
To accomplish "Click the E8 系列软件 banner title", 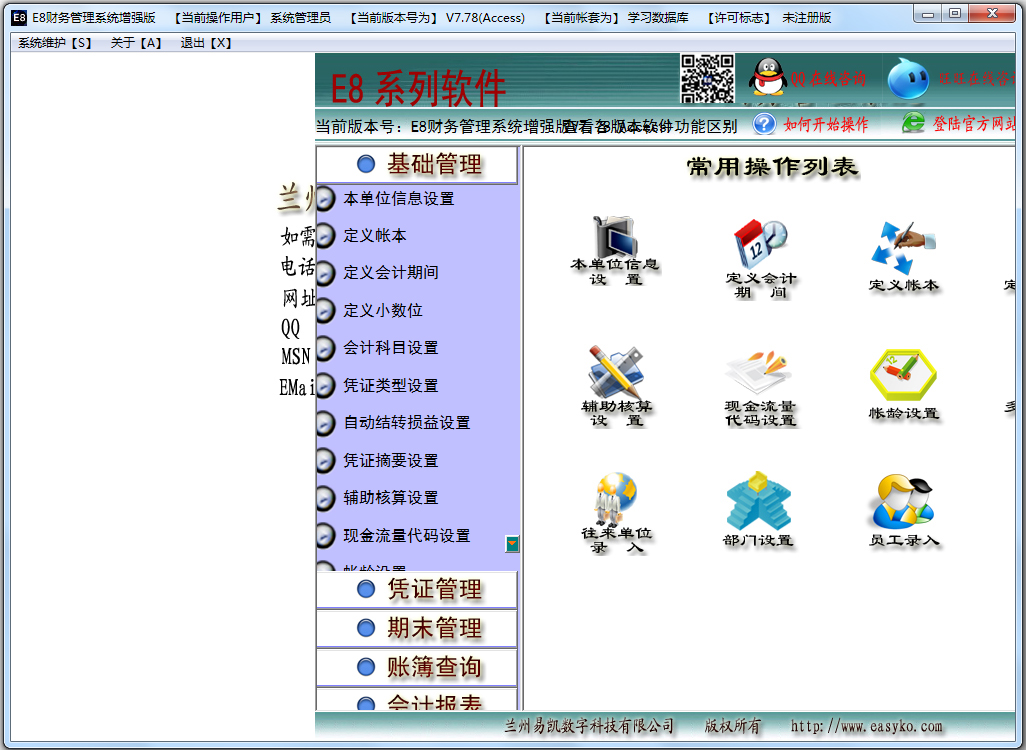I will 418,88.
